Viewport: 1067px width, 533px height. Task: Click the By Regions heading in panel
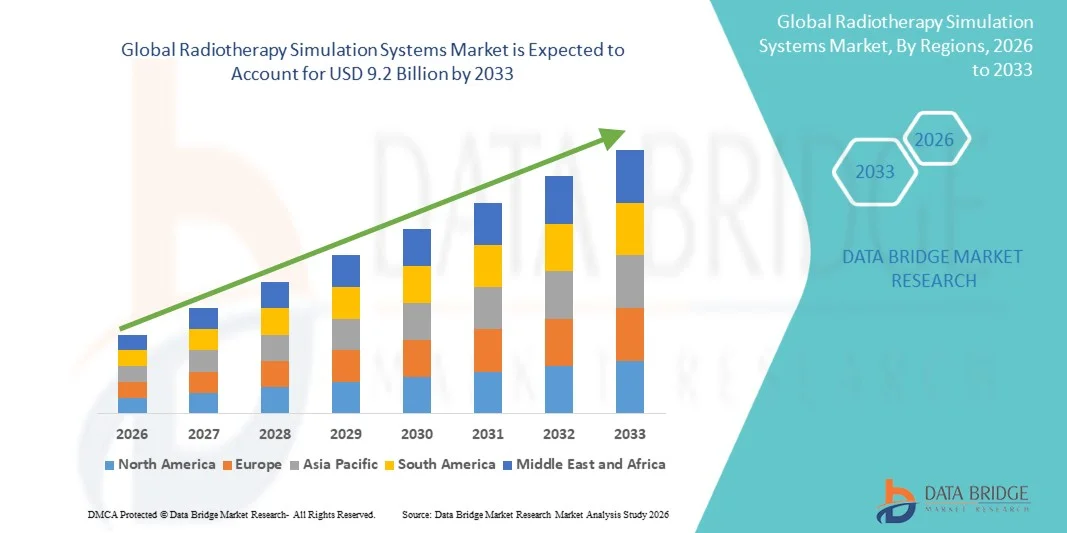(x=896, y=46)
